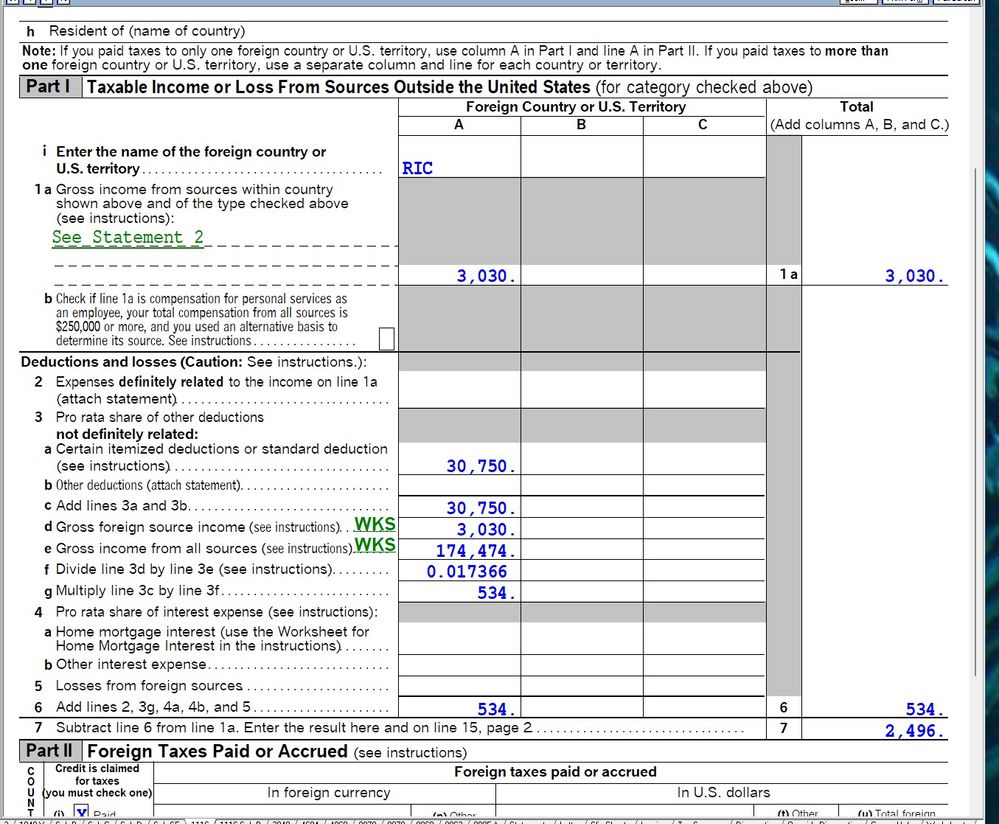Select the line 3f ratio 0.017366

(x=458, y=572)
